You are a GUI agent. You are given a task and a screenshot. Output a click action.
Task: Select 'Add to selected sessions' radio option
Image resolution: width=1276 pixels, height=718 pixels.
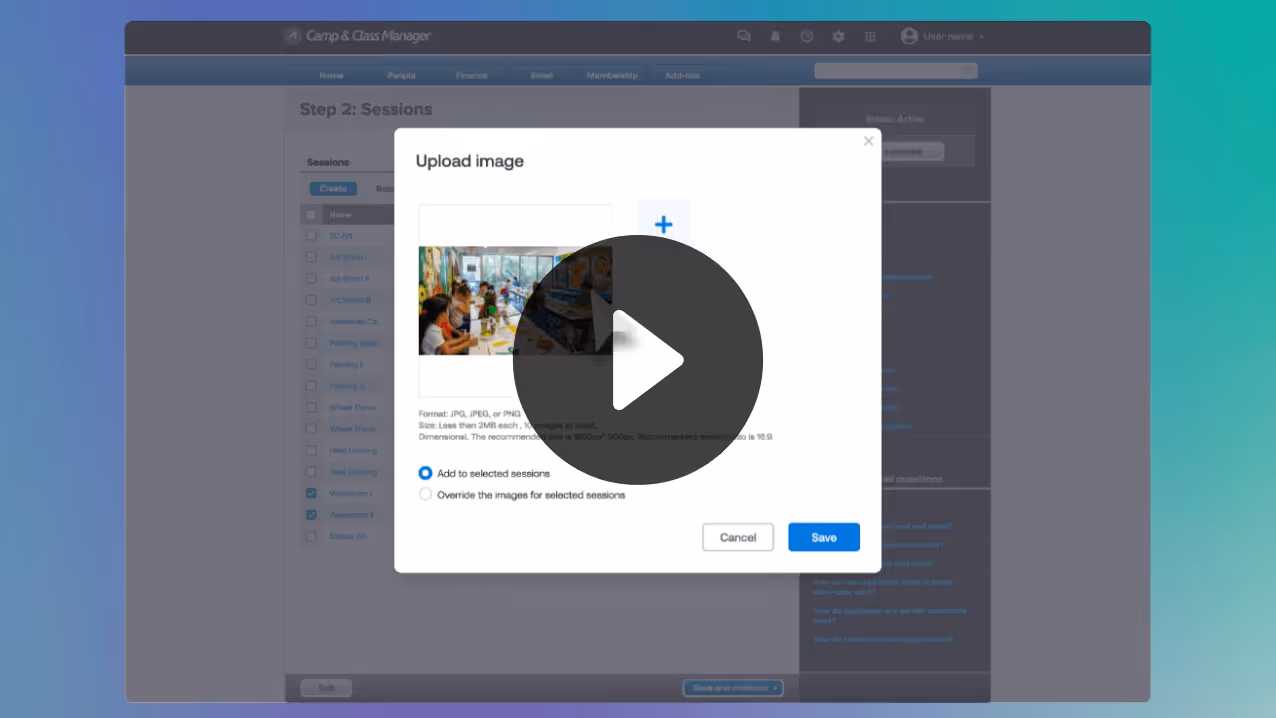426,473
